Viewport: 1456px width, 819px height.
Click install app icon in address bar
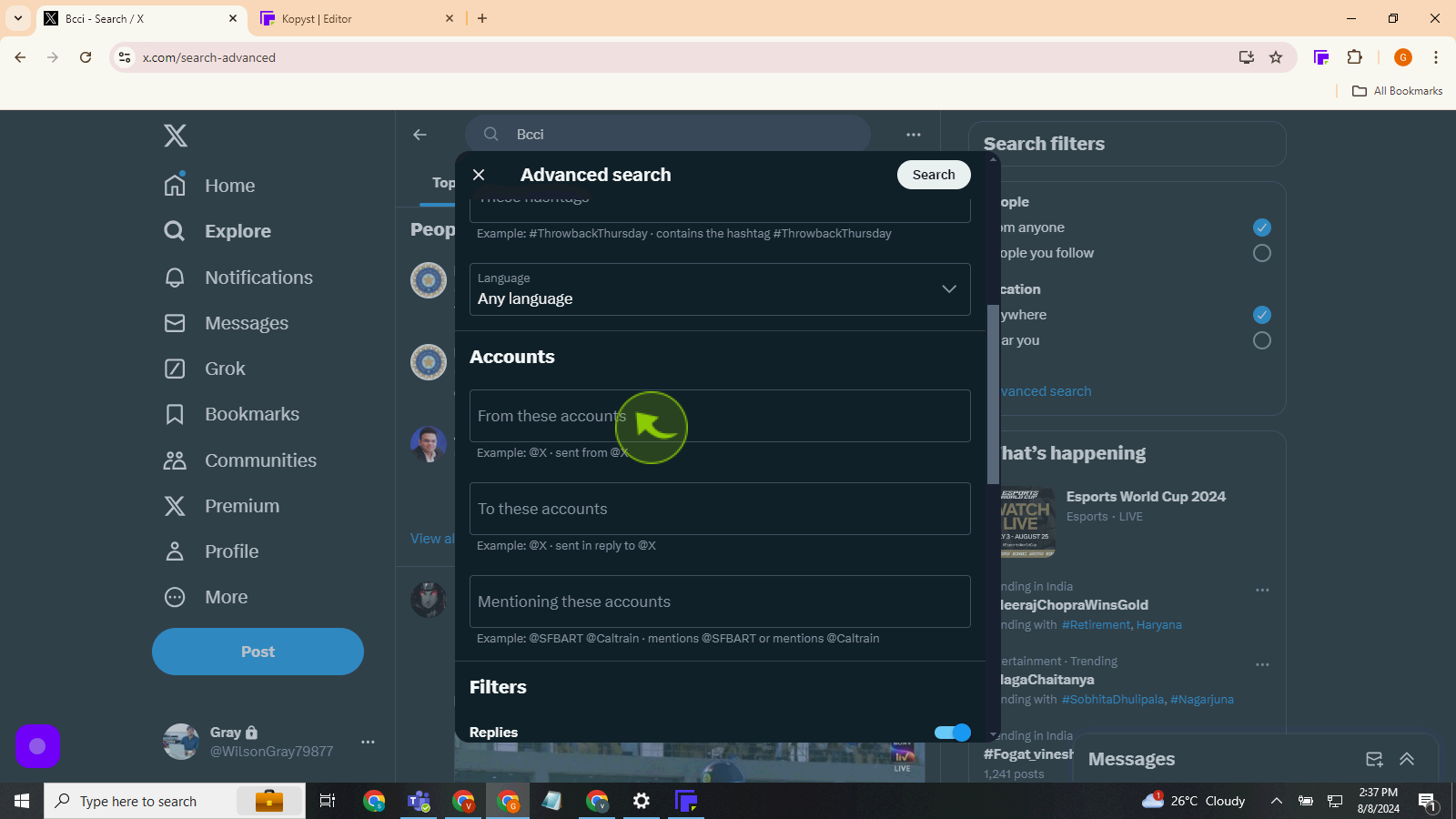[1246, 57]
